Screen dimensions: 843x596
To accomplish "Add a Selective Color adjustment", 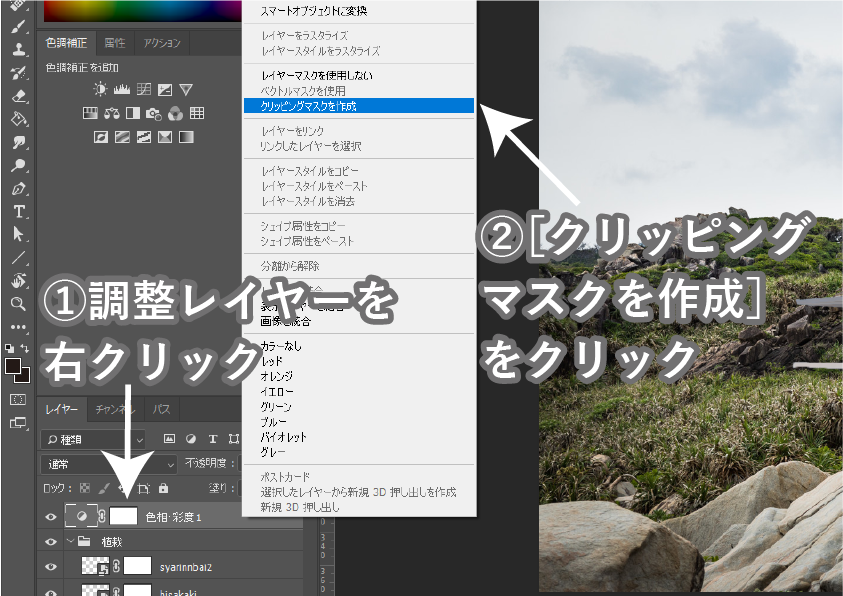I will click(x=165, y=137).
